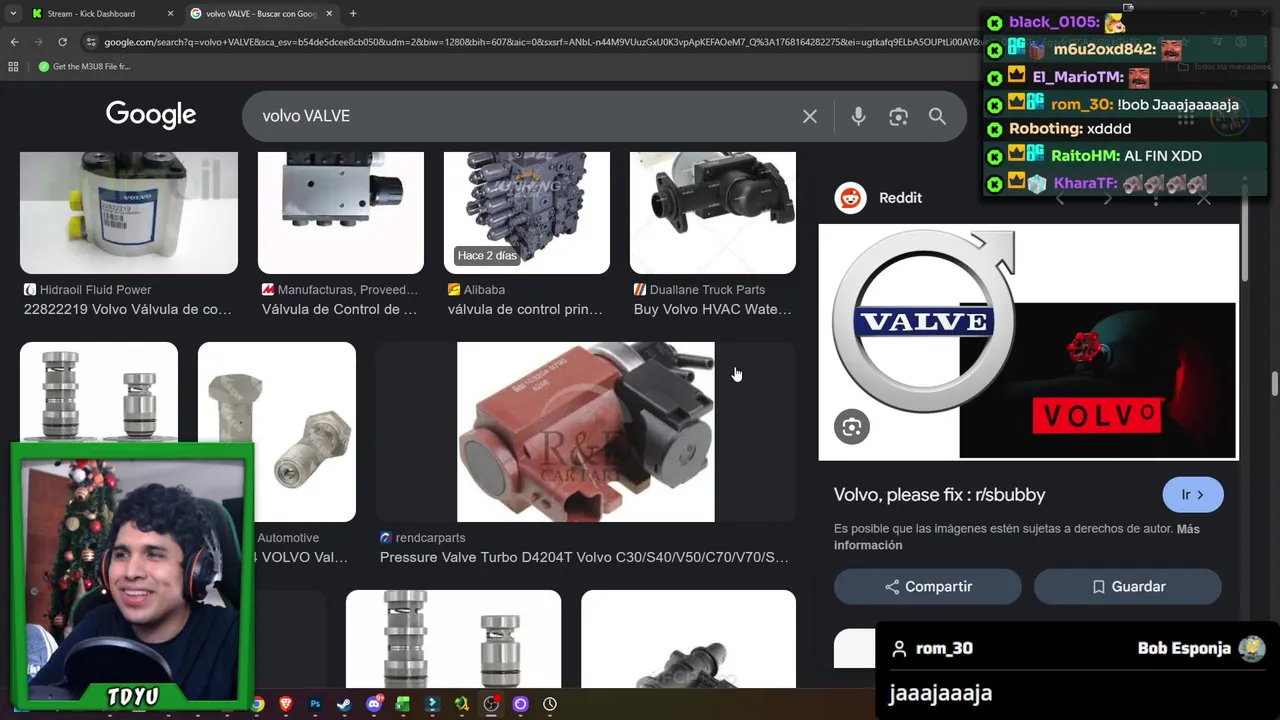Open Photoshop from the taskbar
Viewport: 1280px width, 720px height.
(315, 704)
